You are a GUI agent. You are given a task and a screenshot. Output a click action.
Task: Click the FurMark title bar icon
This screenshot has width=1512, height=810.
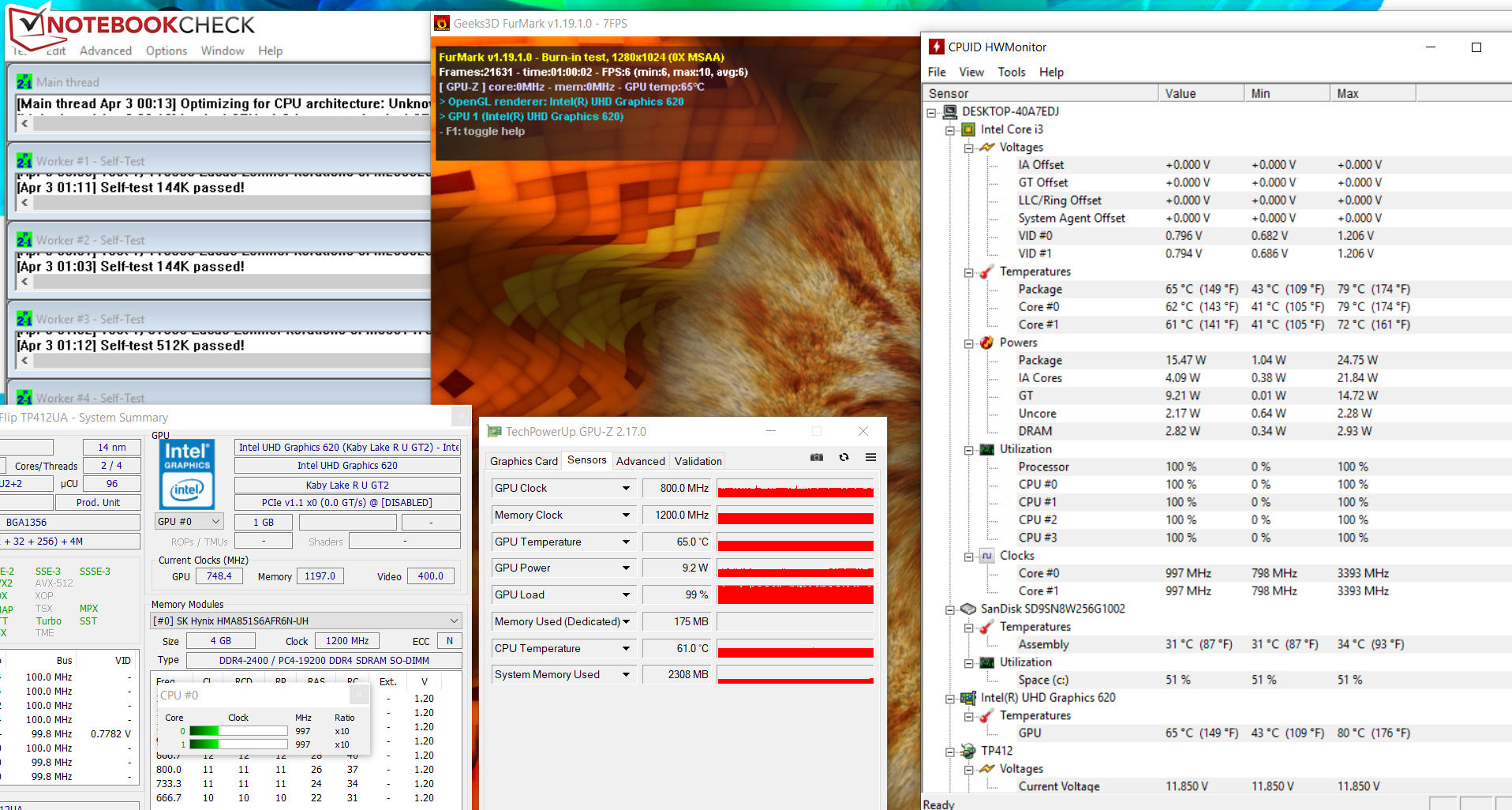coord(442,24)
